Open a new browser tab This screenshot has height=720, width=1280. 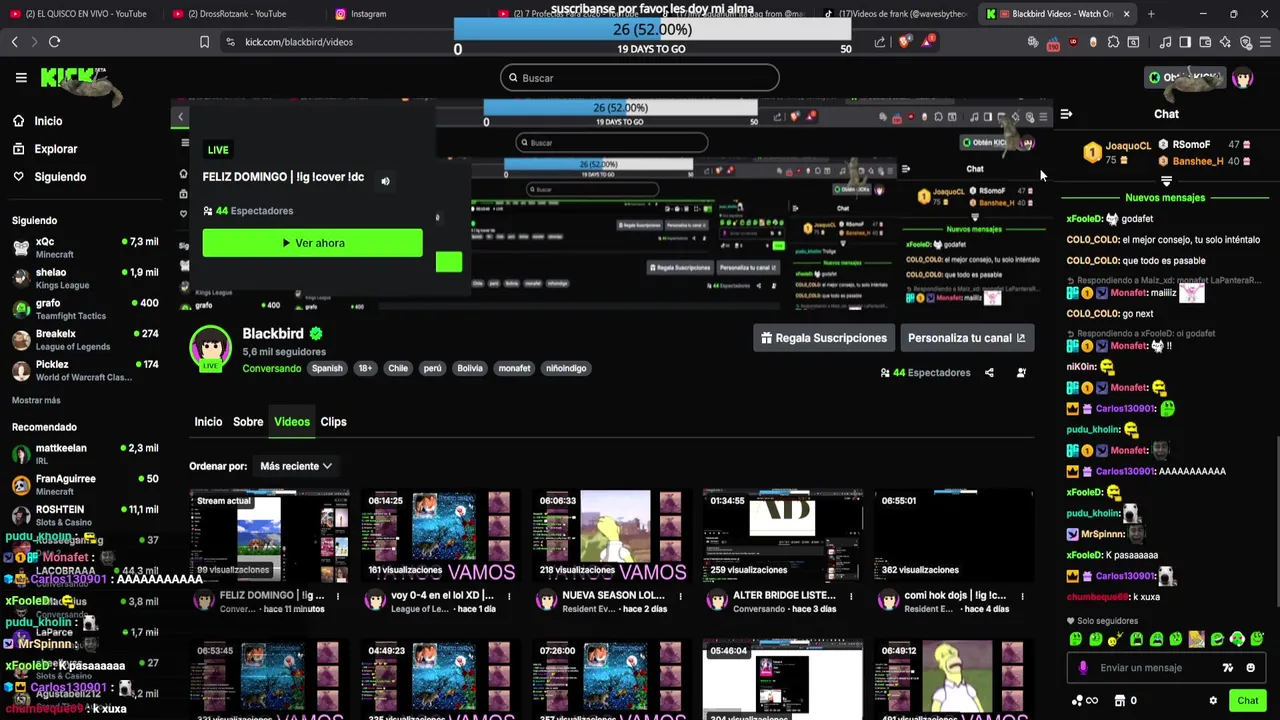tap(1151, 14)
